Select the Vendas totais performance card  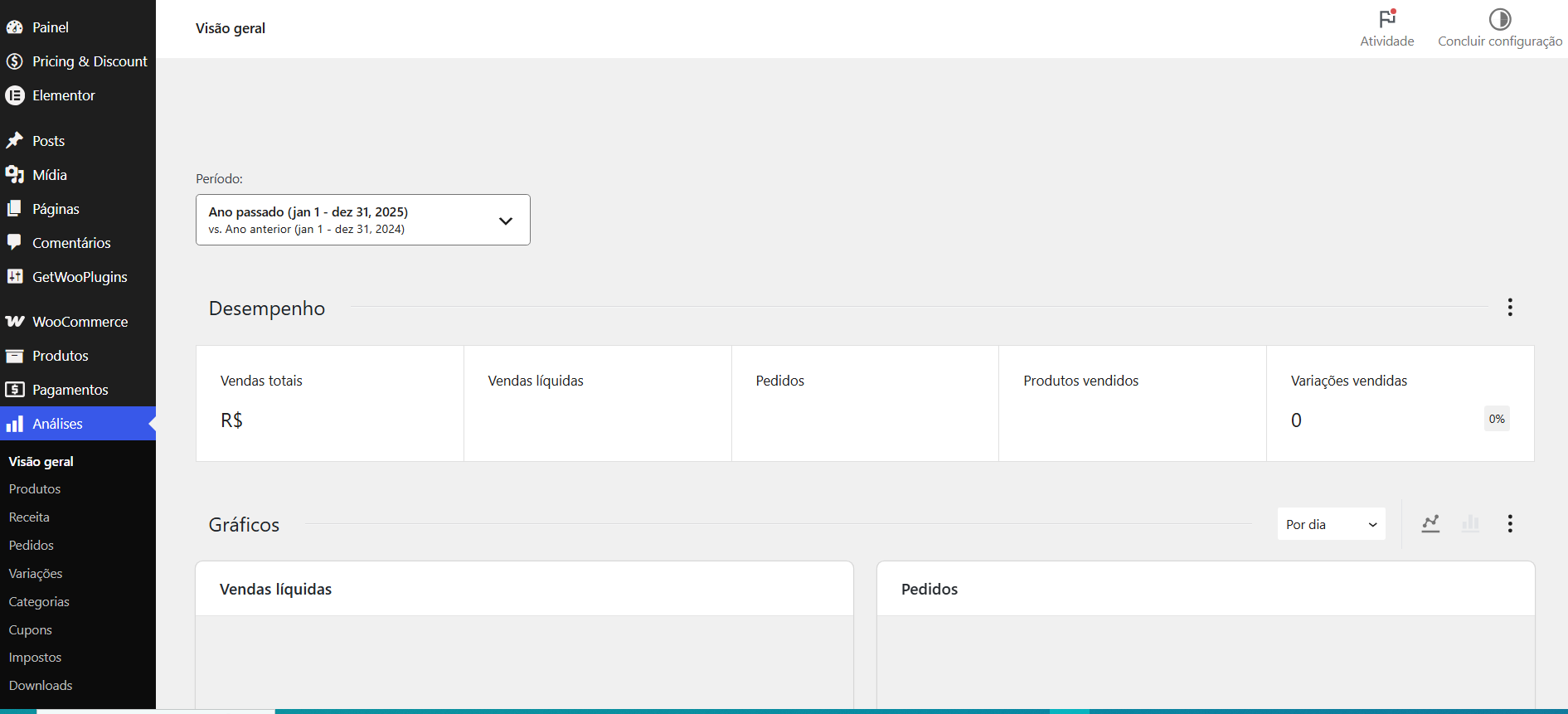330,403
